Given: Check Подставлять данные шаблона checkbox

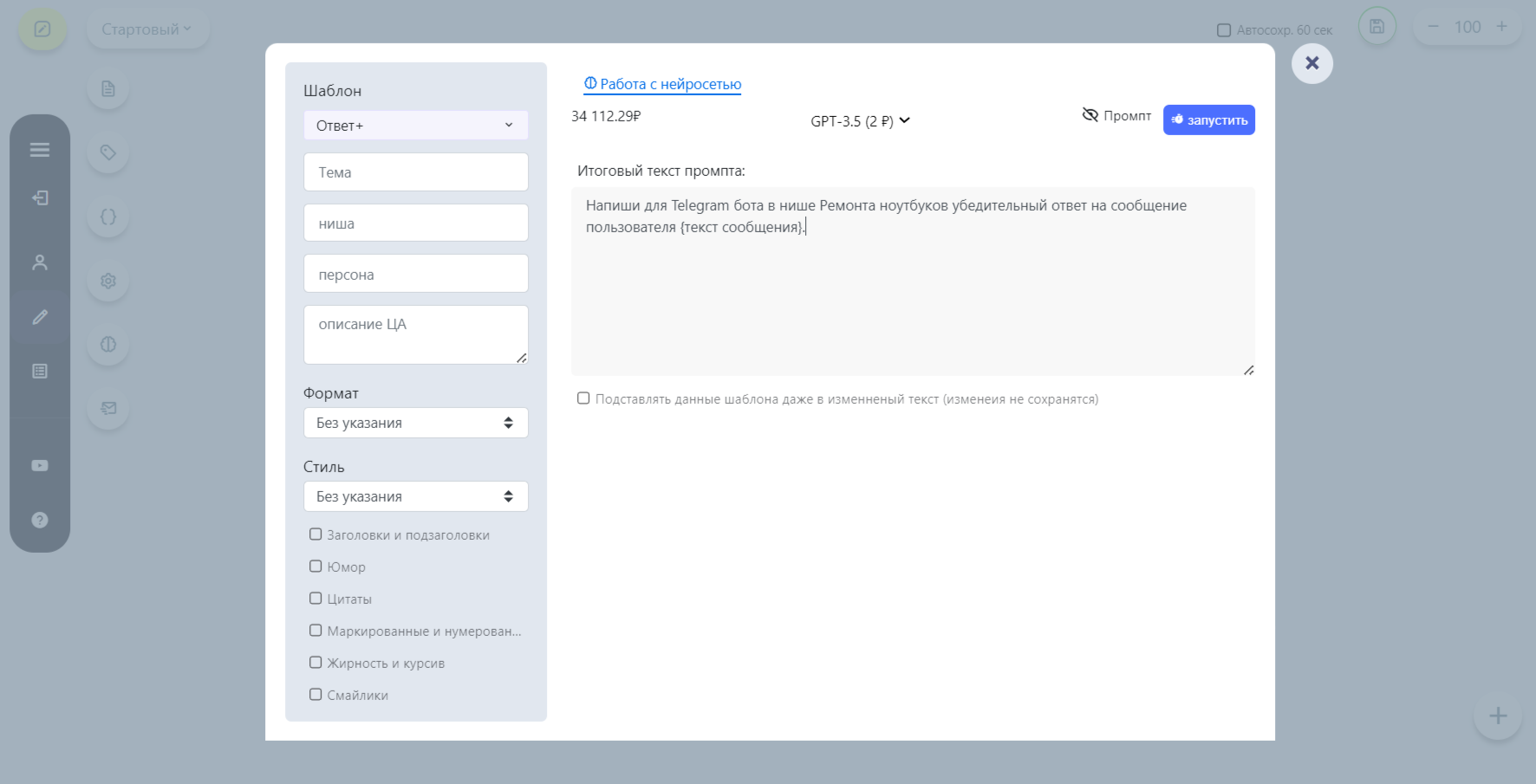Looking at the screenshot, I should 583,398.
